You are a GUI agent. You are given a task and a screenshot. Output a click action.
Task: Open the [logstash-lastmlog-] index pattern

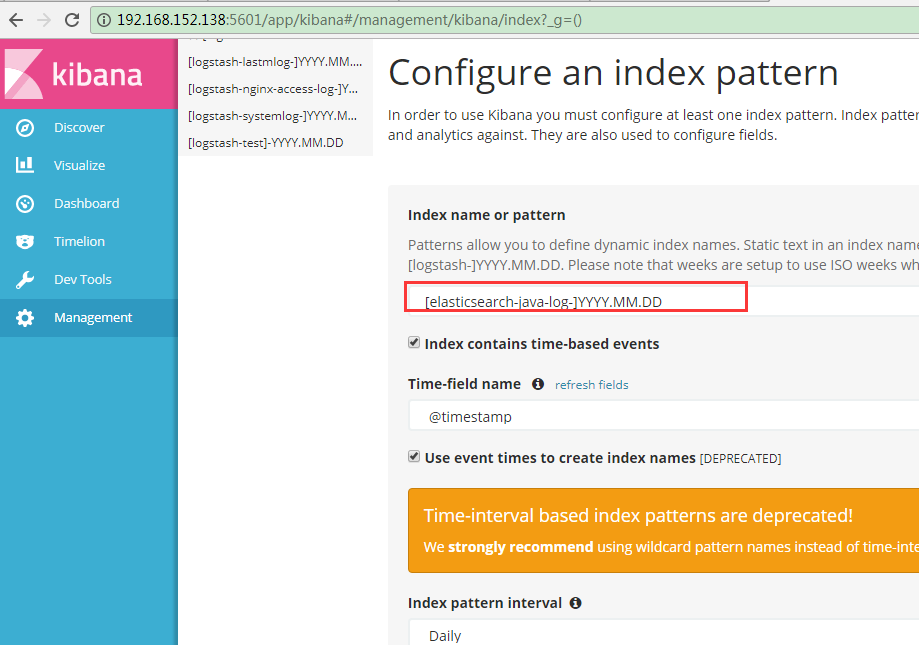pos(275,62)
